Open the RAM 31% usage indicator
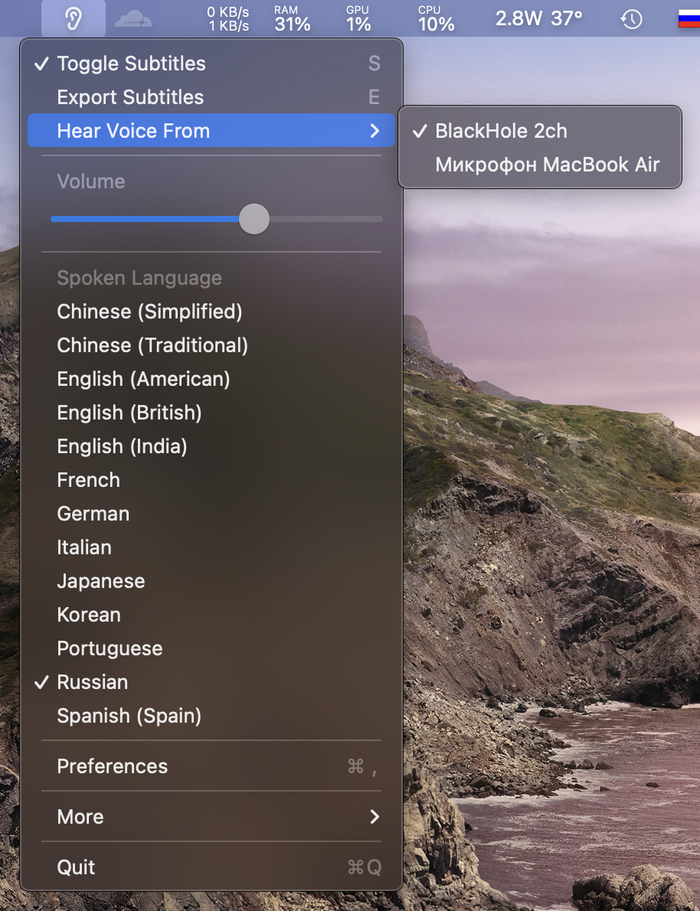The height and width of the screenshot is (911, 700). click(x=292, y=19)
